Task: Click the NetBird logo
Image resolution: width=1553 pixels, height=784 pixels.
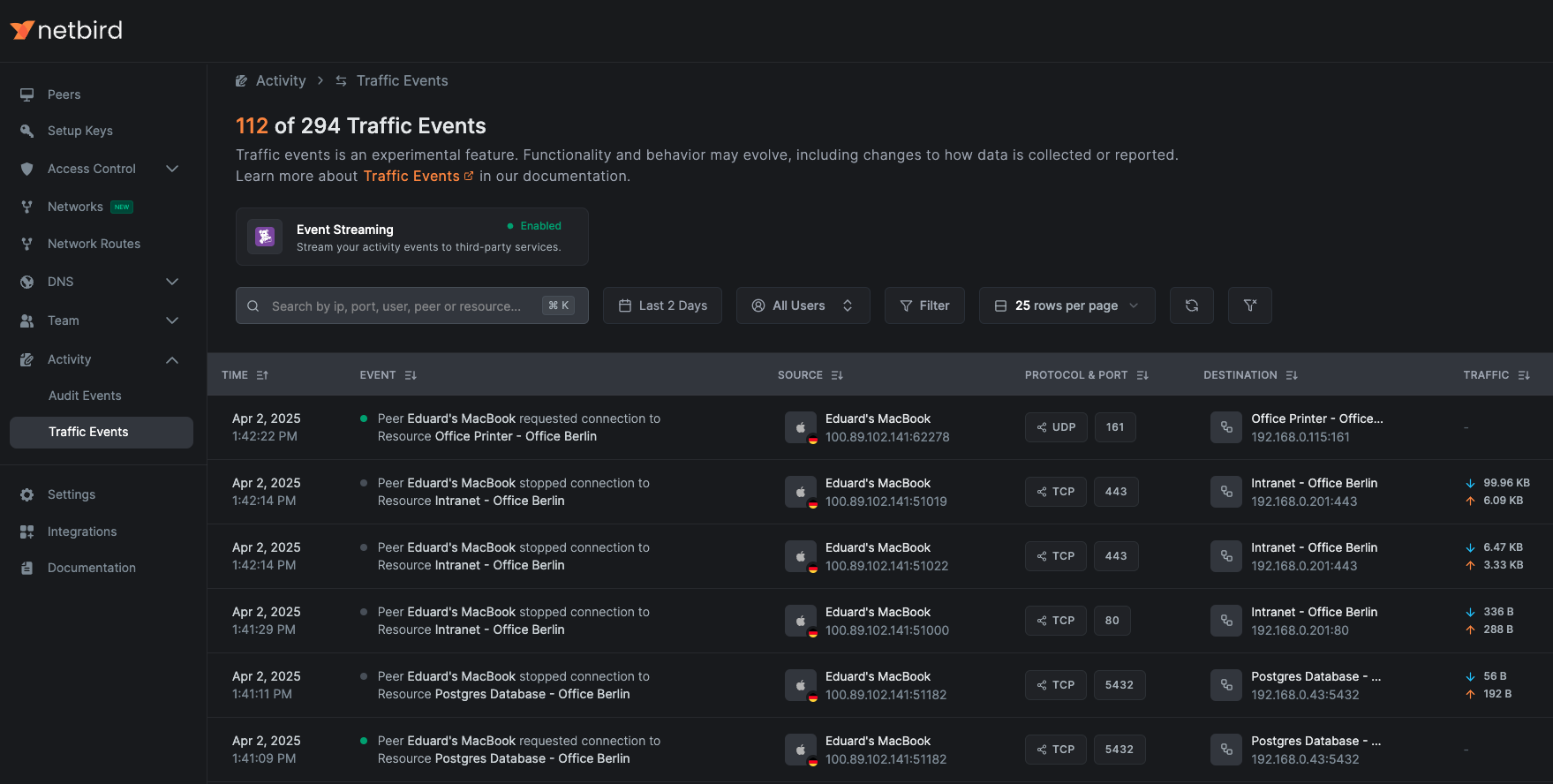Action: click(67, 30)
